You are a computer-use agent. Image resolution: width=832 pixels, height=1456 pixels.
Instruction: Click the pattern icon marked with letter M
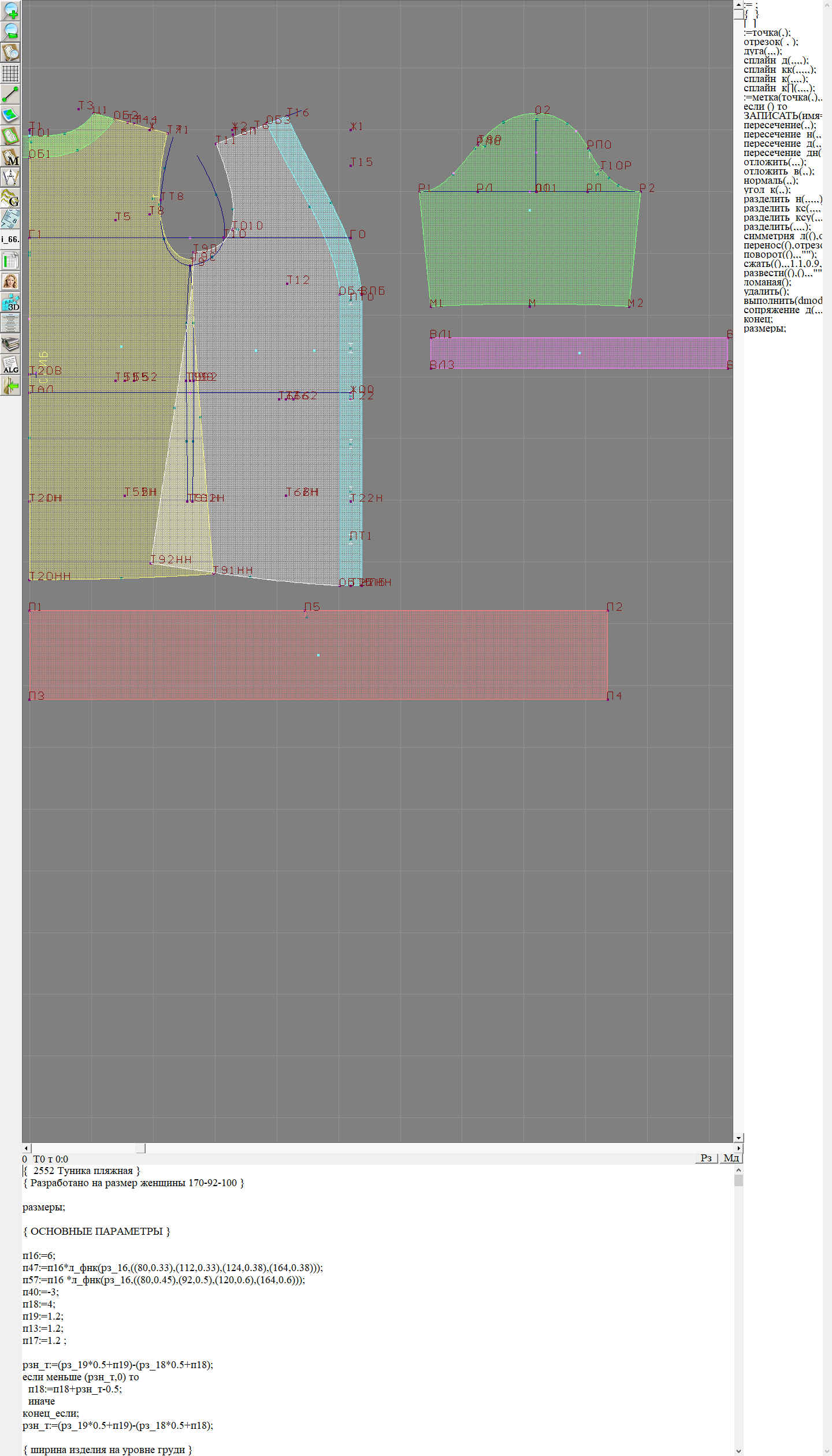click(x=10, y=157)
